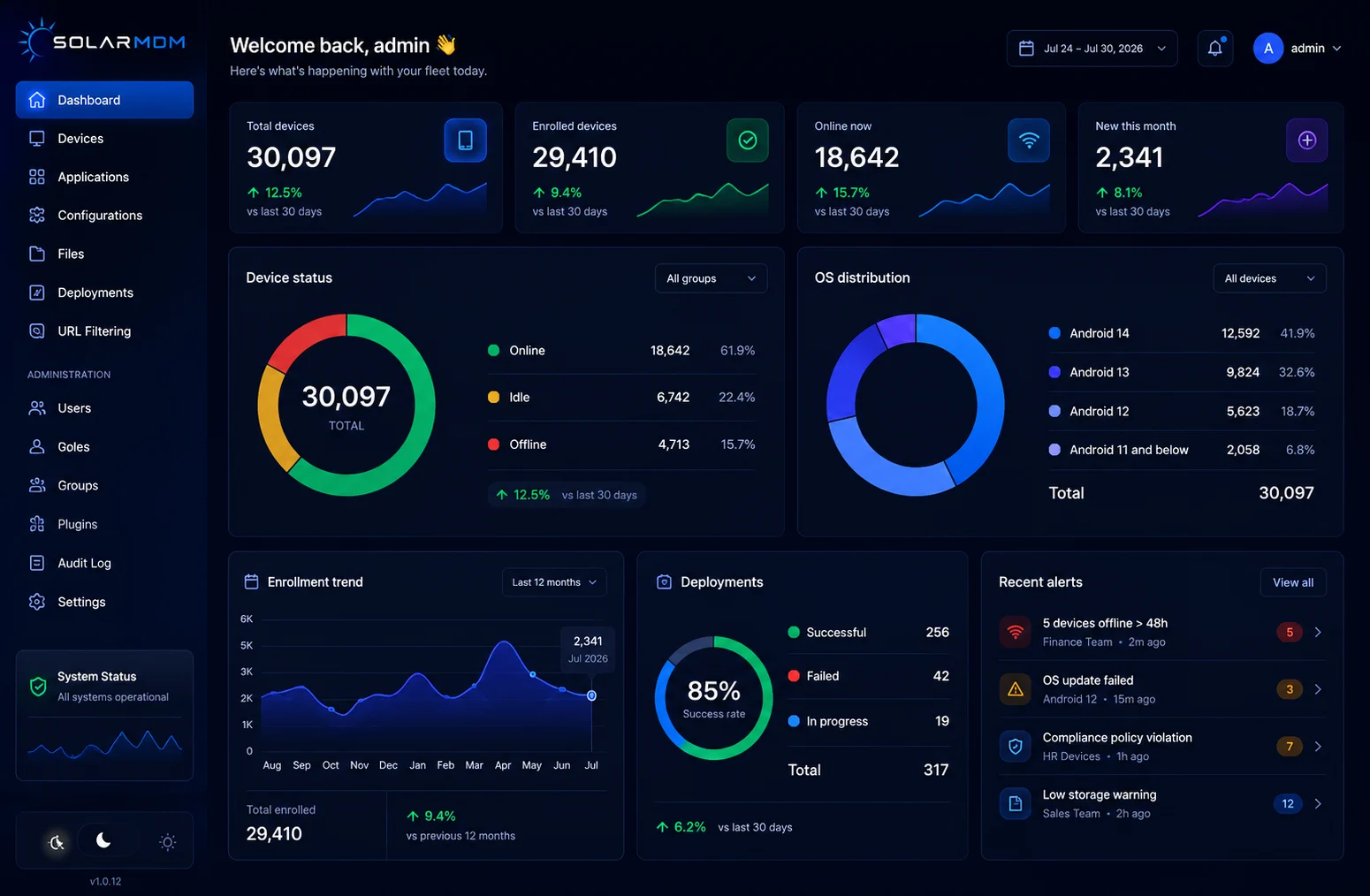The image size is (1370, 896).
Task: Open the Goles menu item
Action: click(x=104, y=447)
